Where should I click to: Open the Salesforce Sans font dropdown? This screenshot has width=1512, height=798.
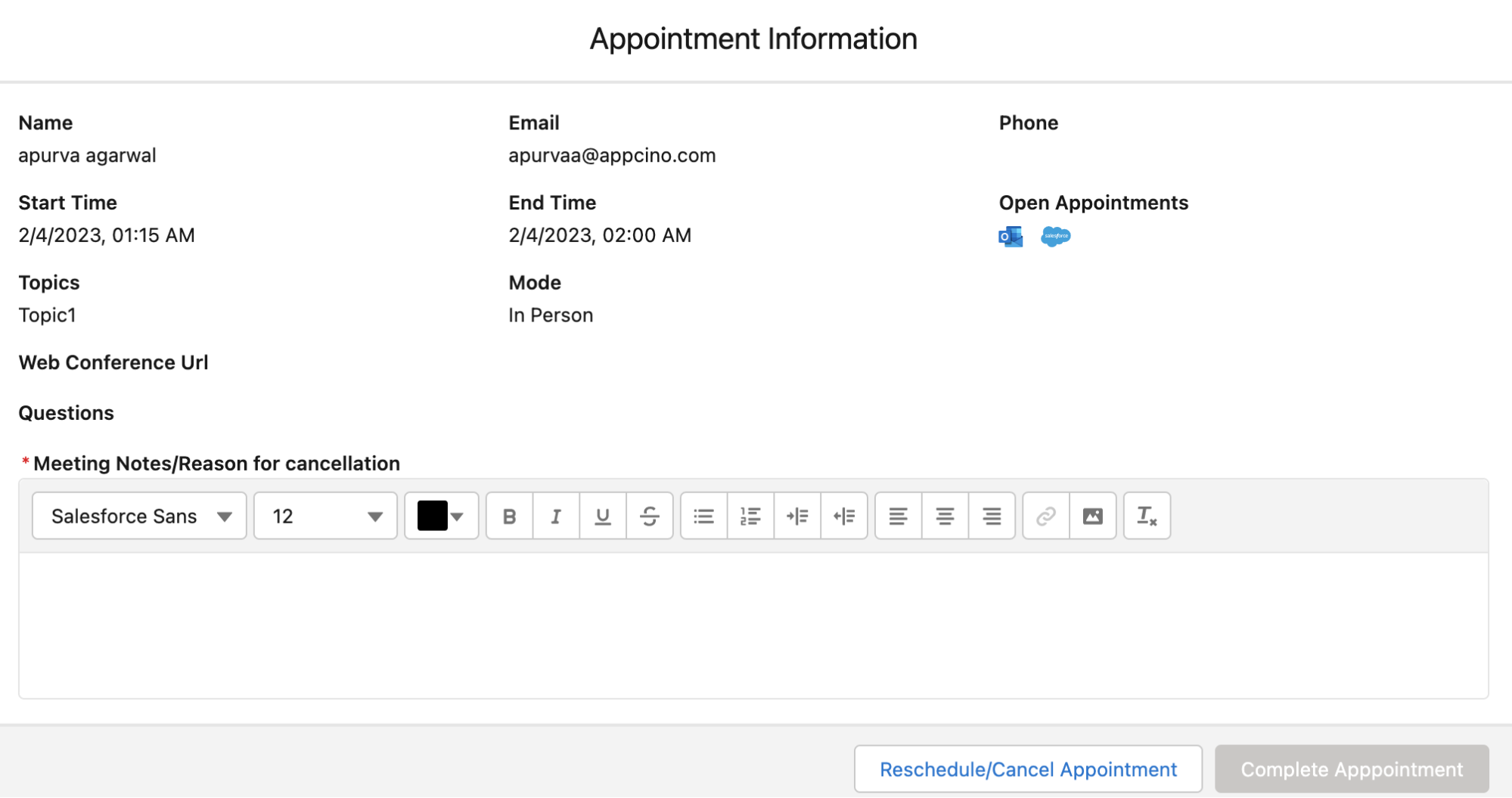point(139,516)
